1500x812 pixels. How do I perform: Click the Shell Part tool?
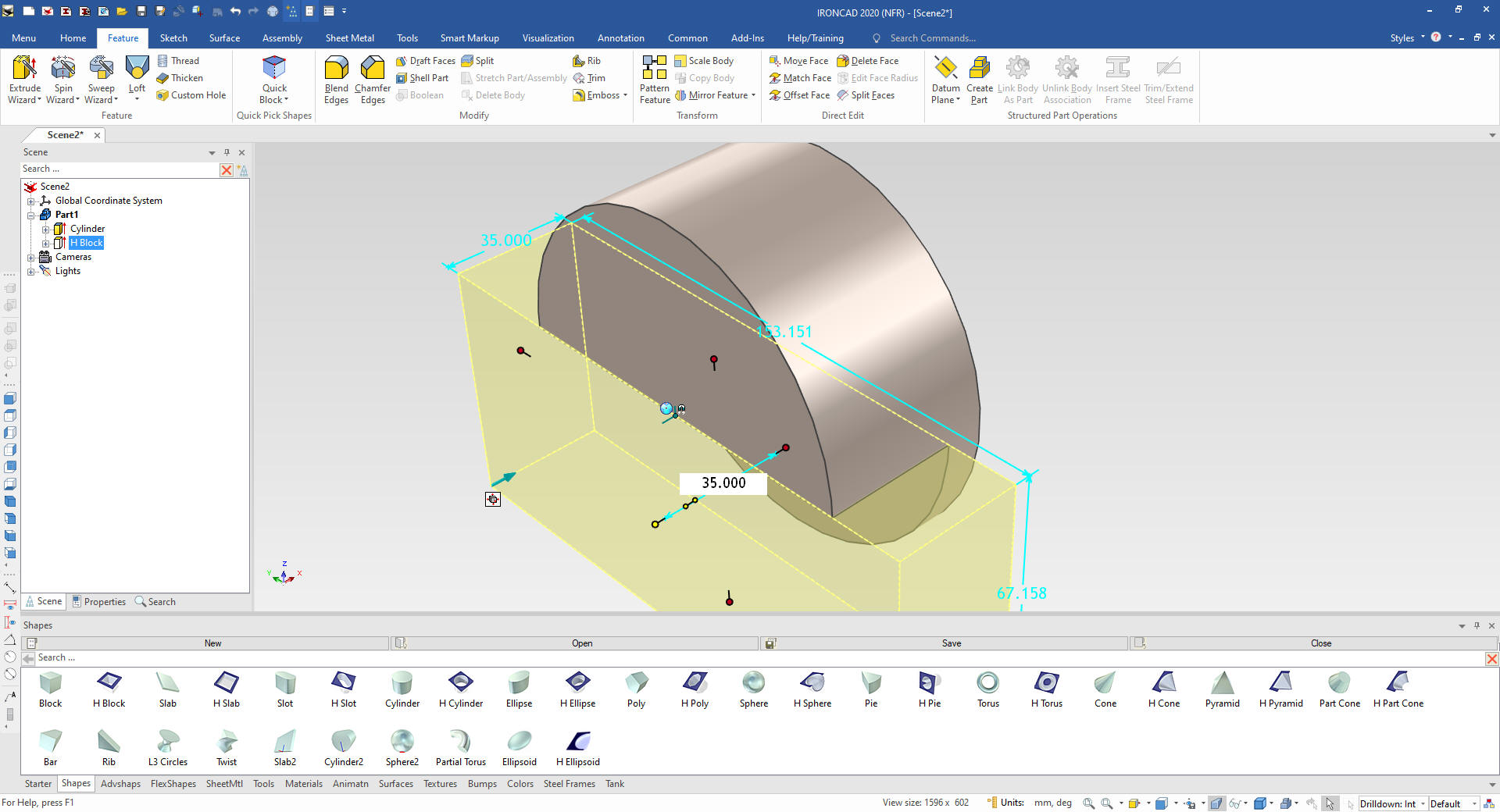point(422,78)
